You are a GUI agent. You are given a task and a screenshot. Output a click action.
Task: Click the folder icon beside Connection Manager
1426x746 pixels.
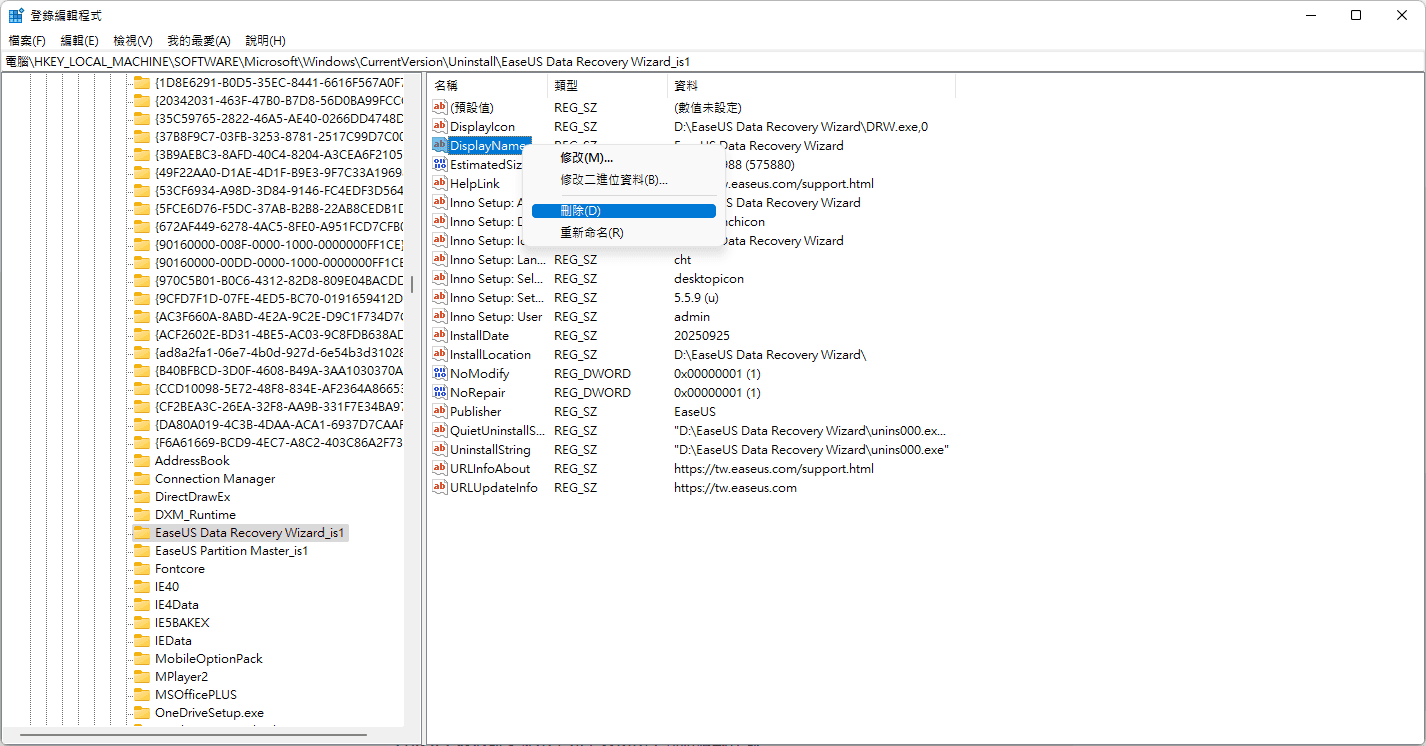click(x=142, y=479)
